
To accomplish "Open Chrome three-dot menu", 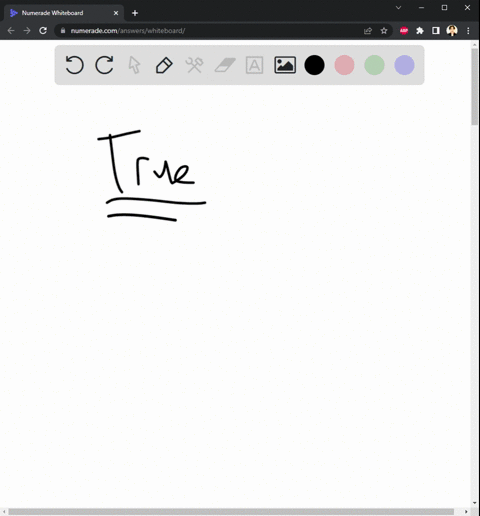I will click(468, 31).
